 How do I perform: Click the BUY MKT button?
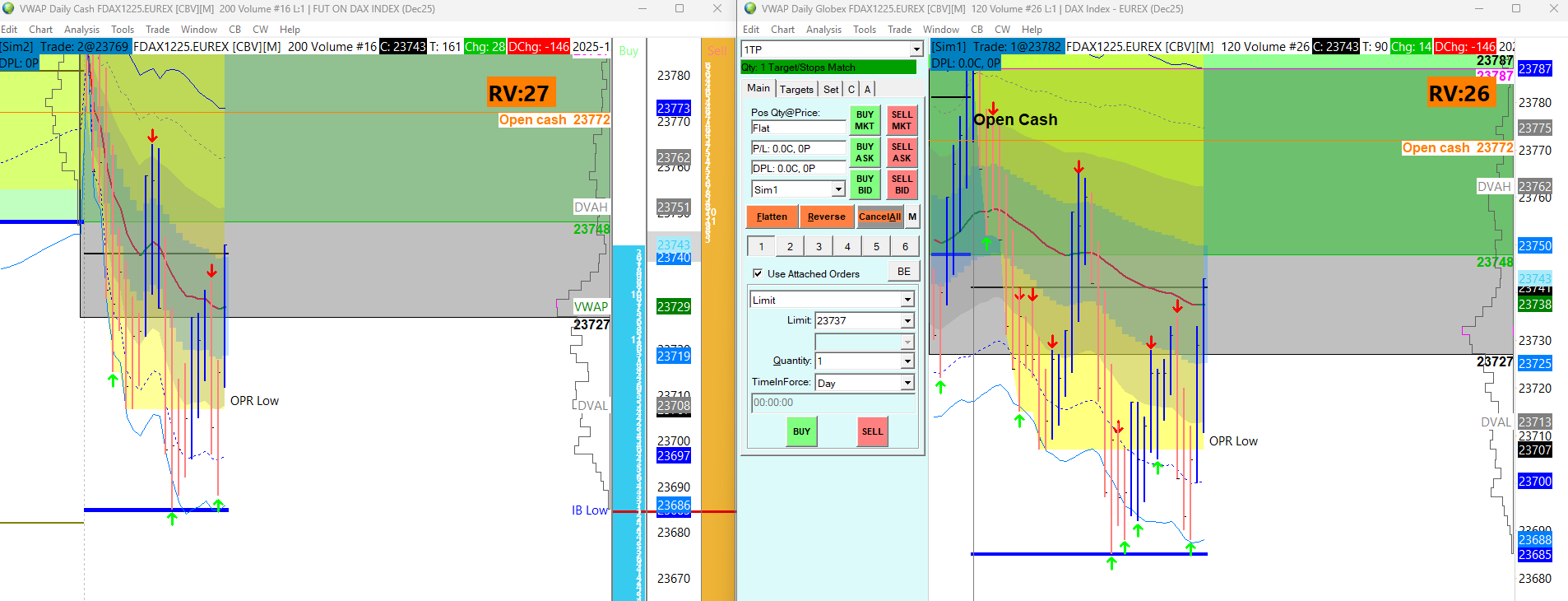point(865,120)
